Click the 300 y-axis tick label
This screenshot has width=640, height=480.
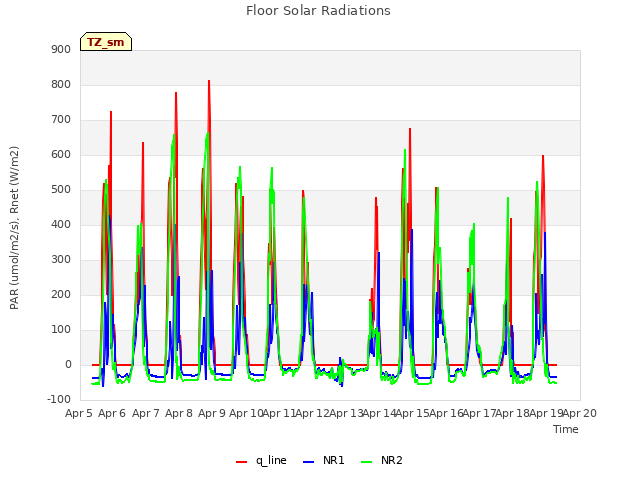click(x=61, y=260)
